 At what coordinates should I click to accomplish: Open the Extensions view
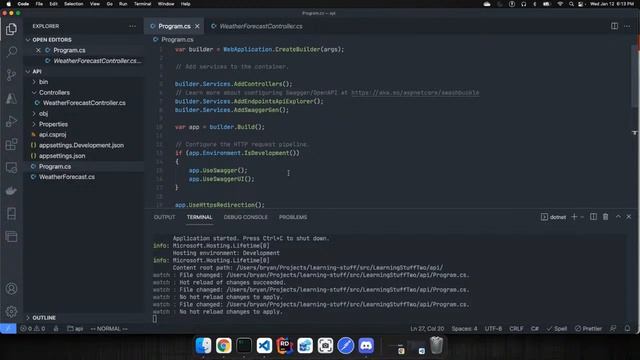click(11, 144)
